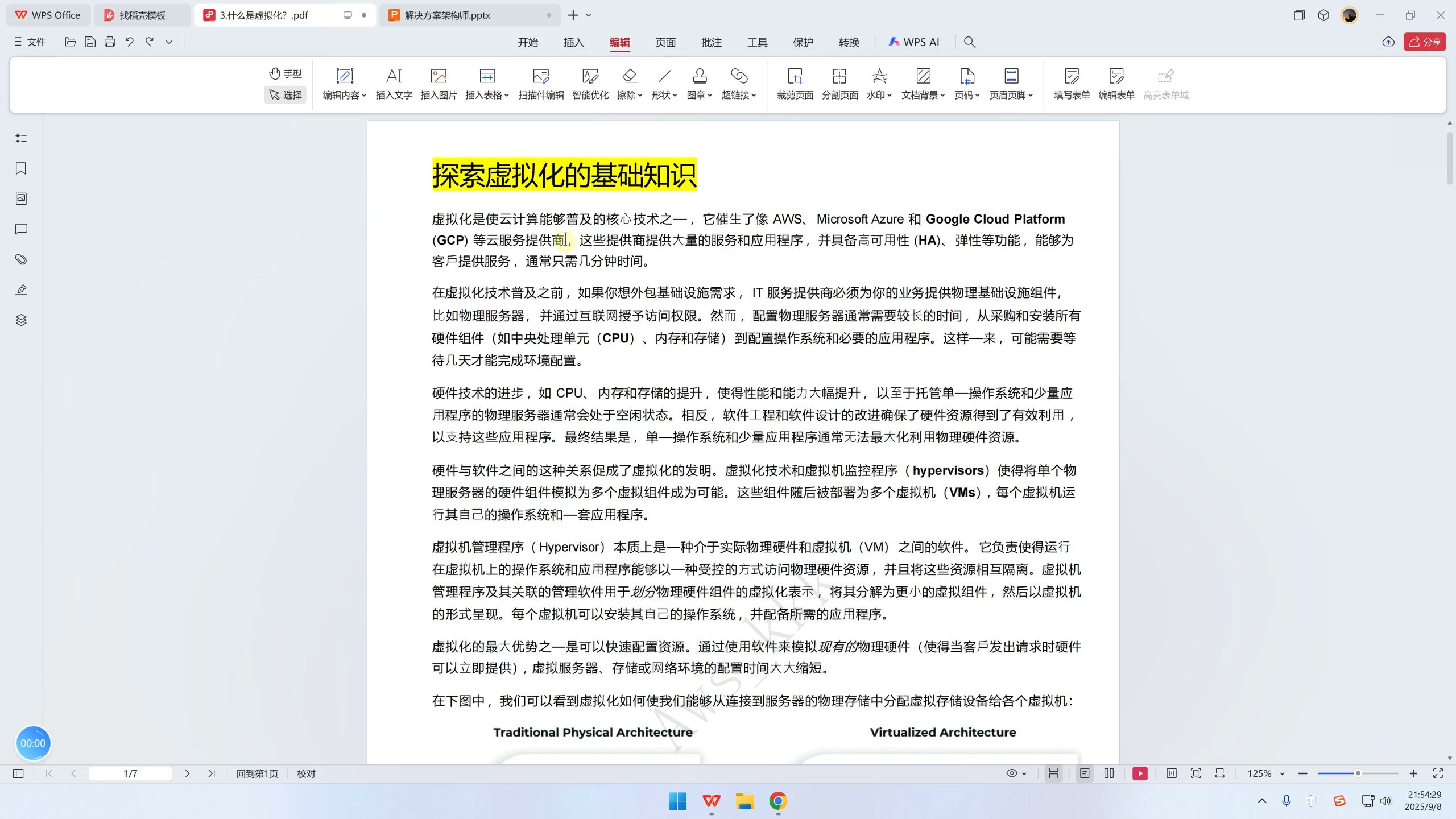The height and width of the screenshot is (819, 1456).
Task: Open the attachments panel in the sidebar
Action: (x=20, y=259)
